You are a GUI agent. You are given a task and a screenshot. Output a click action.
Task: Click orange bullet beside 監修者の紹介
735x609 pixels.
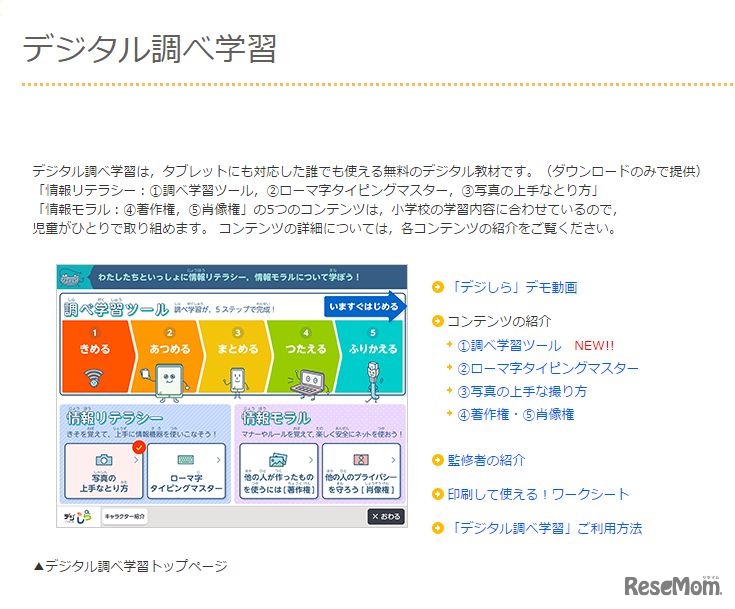437,460
